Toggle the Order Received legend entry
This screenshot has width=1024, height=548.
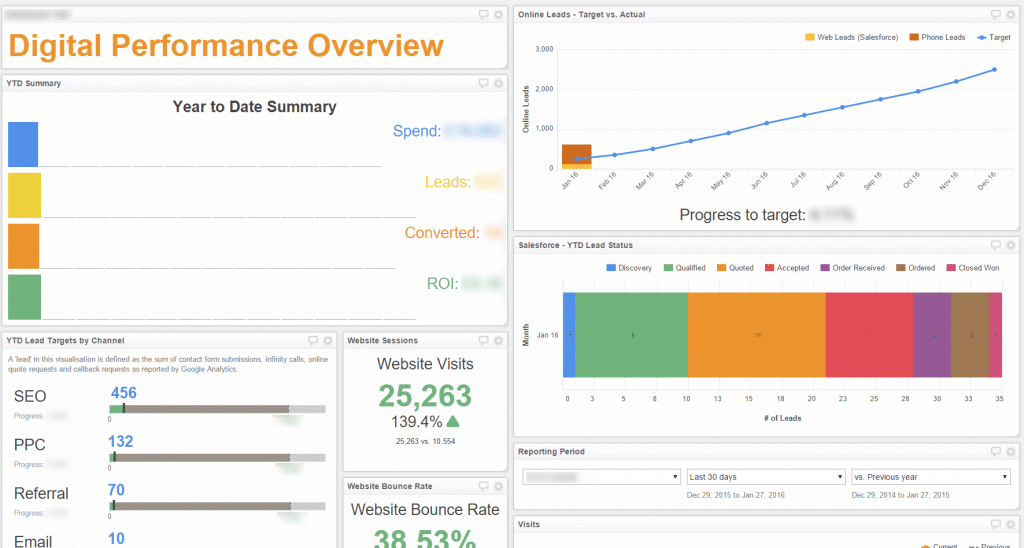[853, 268]
